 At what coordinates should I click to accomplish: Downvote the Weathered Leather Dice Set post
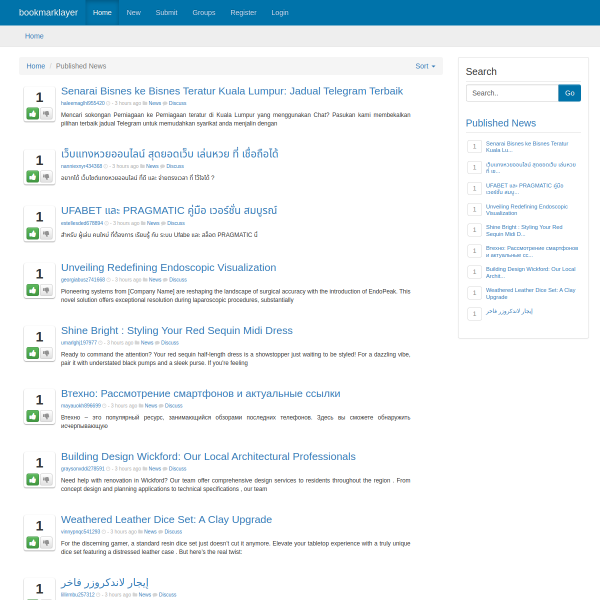pyautogui.click(x=46, y=542)
